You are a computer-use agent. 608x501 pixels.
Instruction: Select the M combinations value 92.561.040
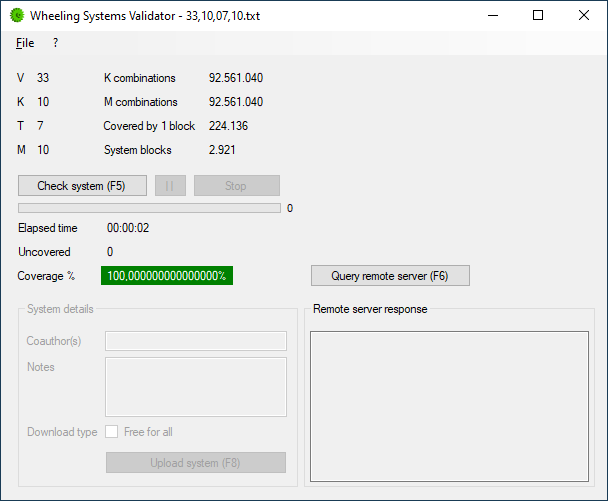tap(236, 102)
